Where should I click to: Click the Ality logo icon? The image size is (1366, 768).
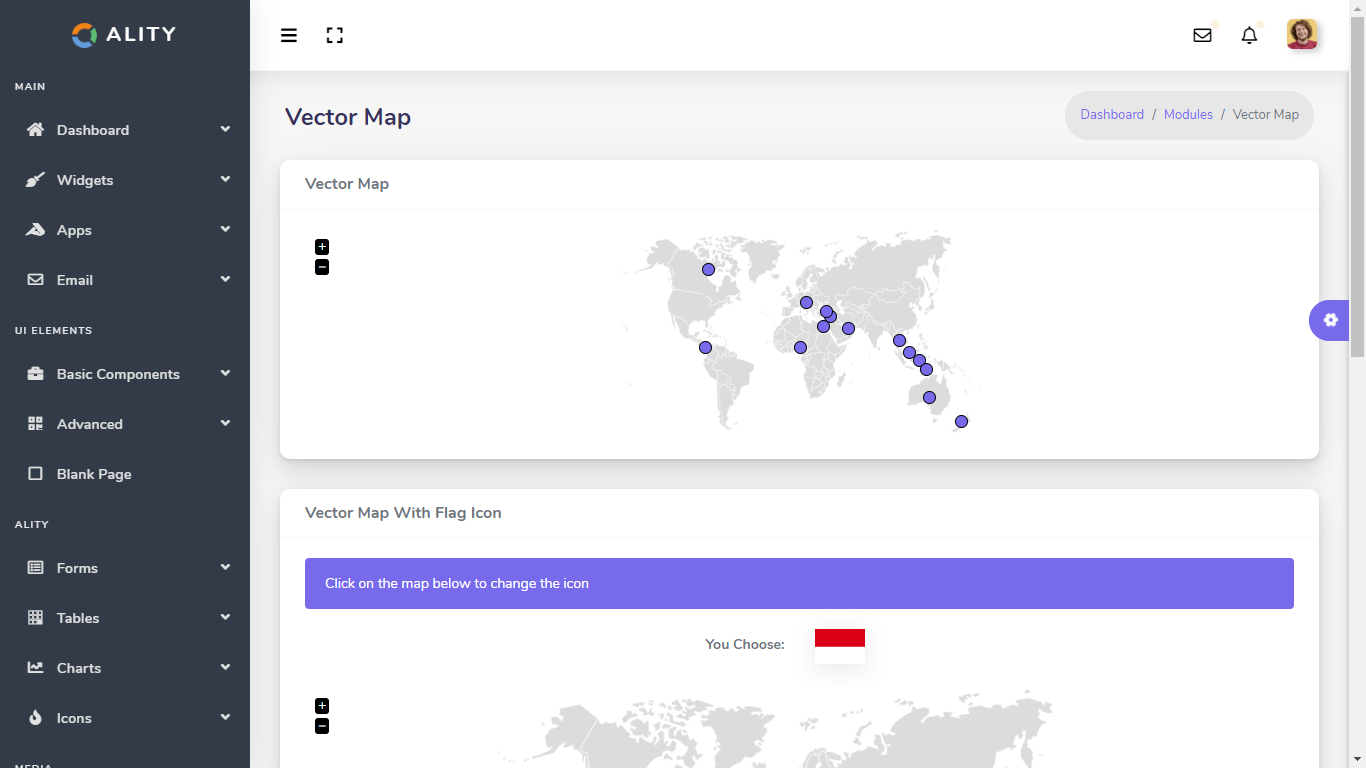click(x=85, y=35)
